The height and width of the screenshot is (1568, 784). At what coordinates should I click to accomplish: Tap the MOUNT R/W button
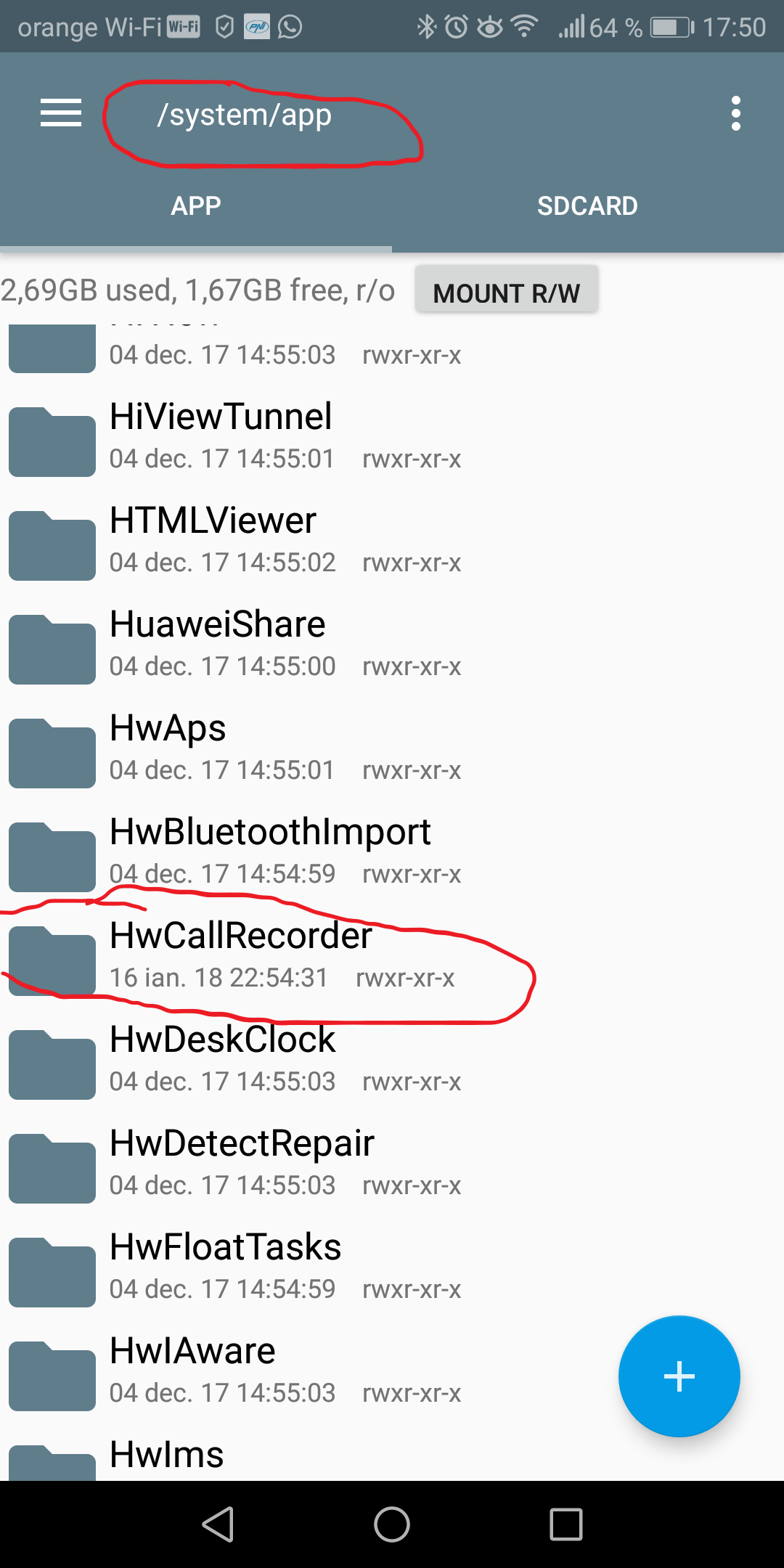coord(507,293)
